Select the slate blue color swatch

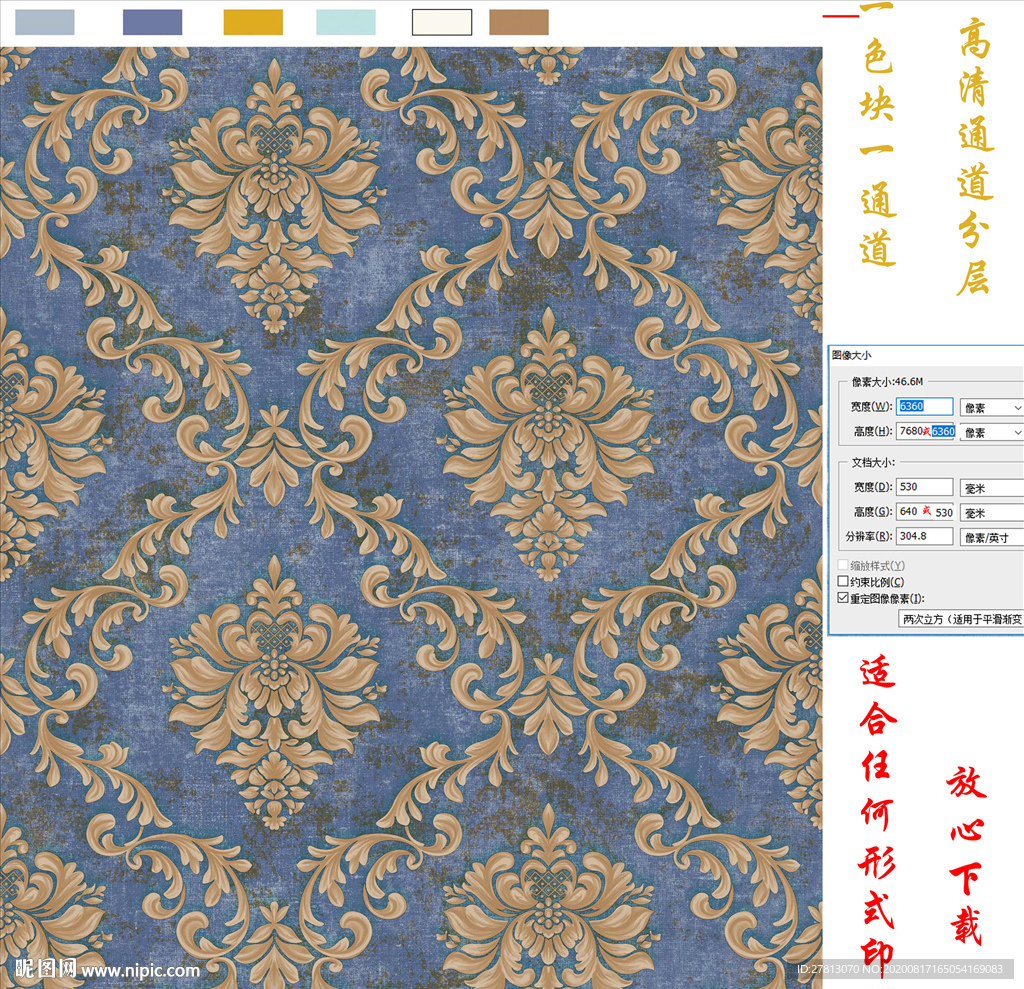(152, 22)
